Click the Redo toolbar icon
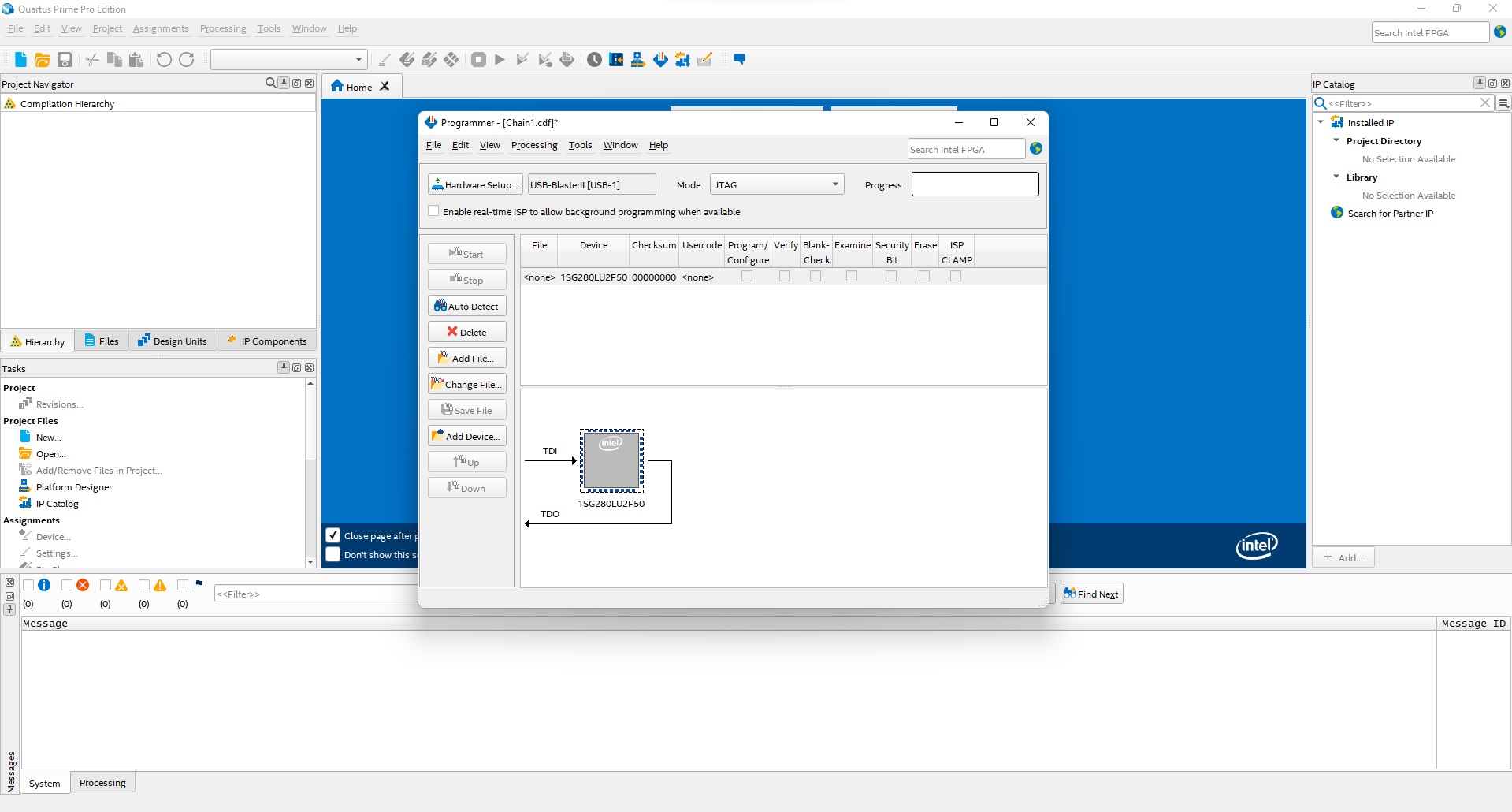The width and height of the screenshot is (1512, 812). tap(187, 59)
